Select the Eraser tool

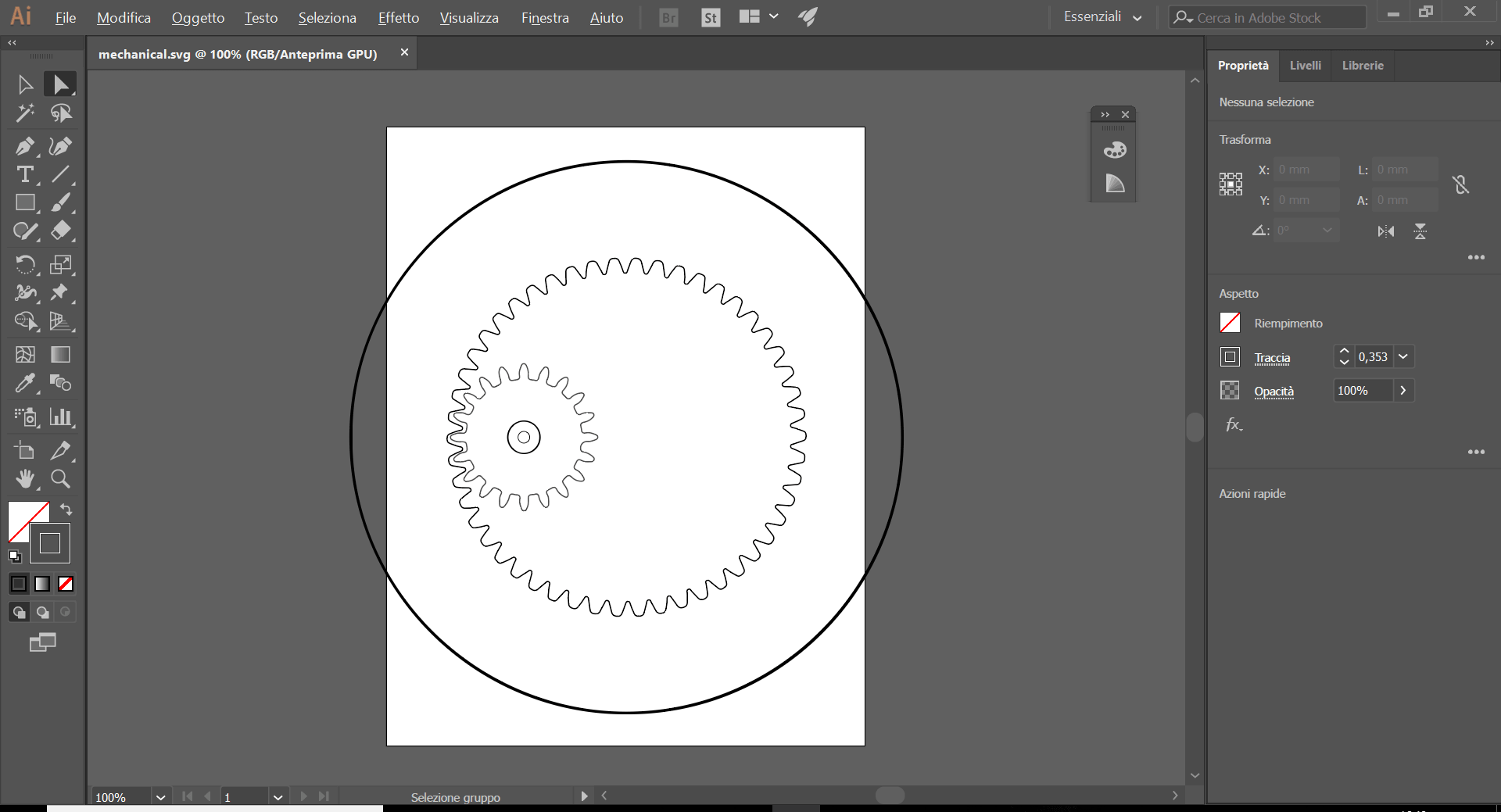60,231
